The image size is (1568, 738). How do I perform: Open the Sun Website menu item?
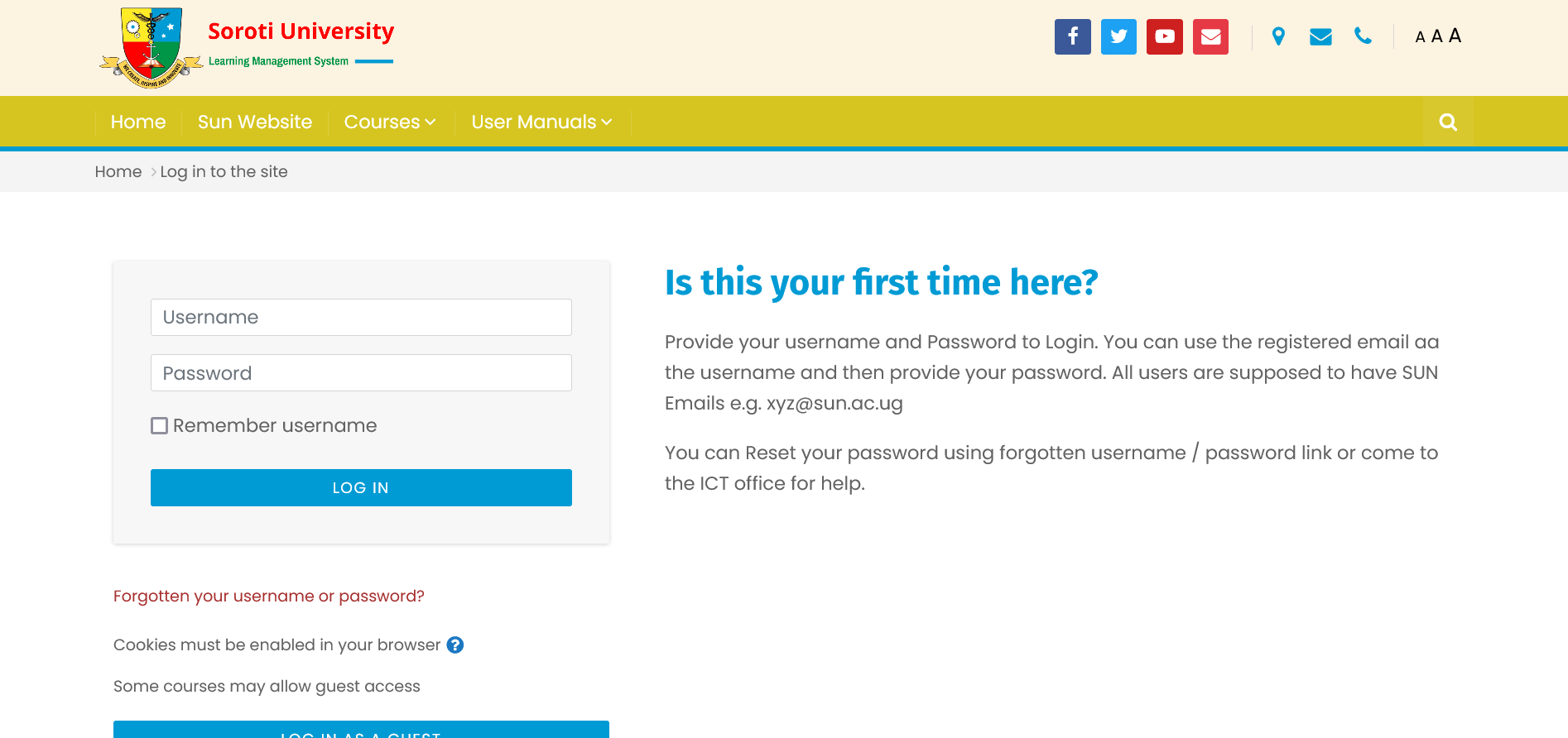click(x=255, y=122)
